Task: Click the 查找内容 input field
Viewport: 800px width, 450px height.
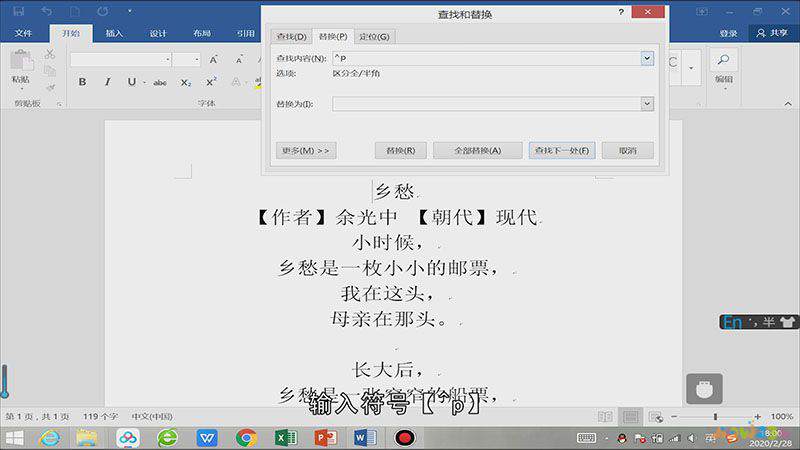Action: click(x=486, y=58)
